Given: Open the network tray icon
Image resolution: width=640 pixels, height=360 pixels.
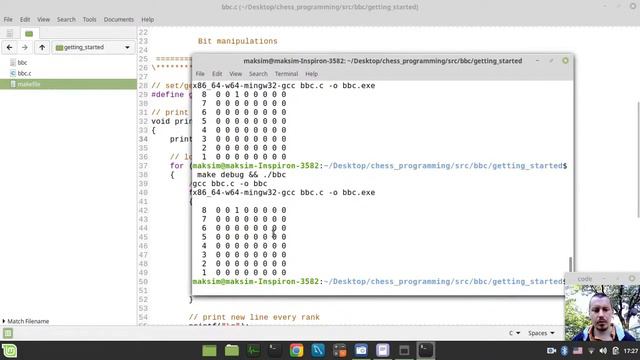Looking at the screenshot, I should point(591,351).
